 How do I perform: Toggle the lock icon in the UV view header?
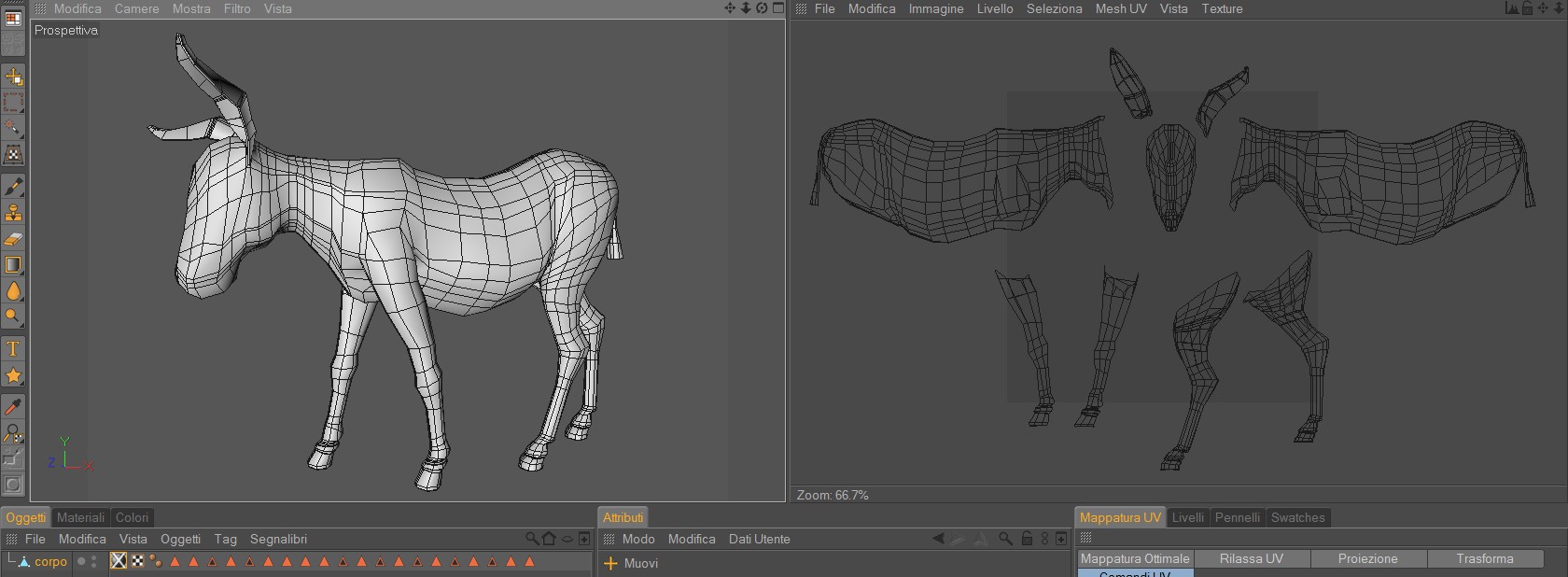(x=1527, y=8)
